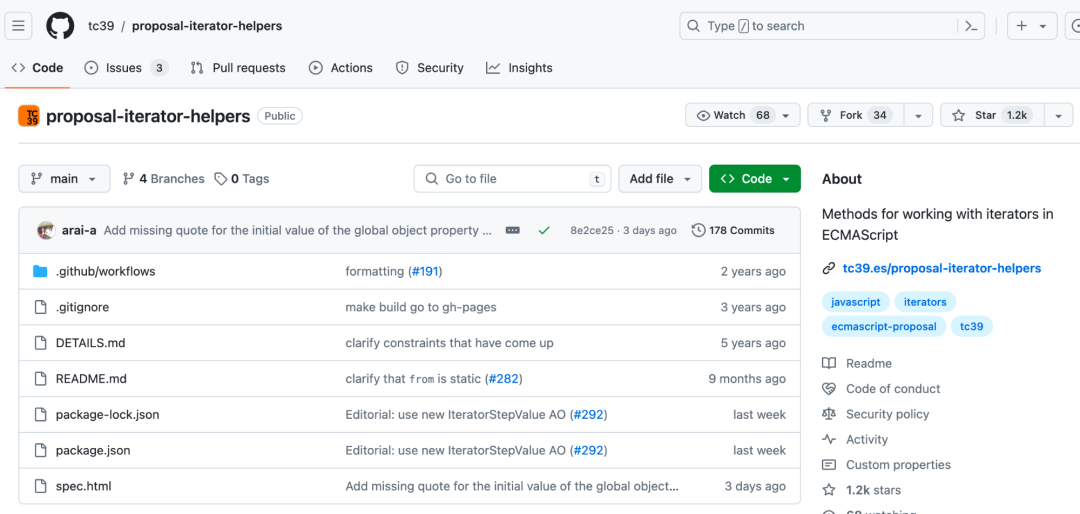Open the package-lock.json file
This screenshot has height=514, width=1080.
(x=107, y=415)
